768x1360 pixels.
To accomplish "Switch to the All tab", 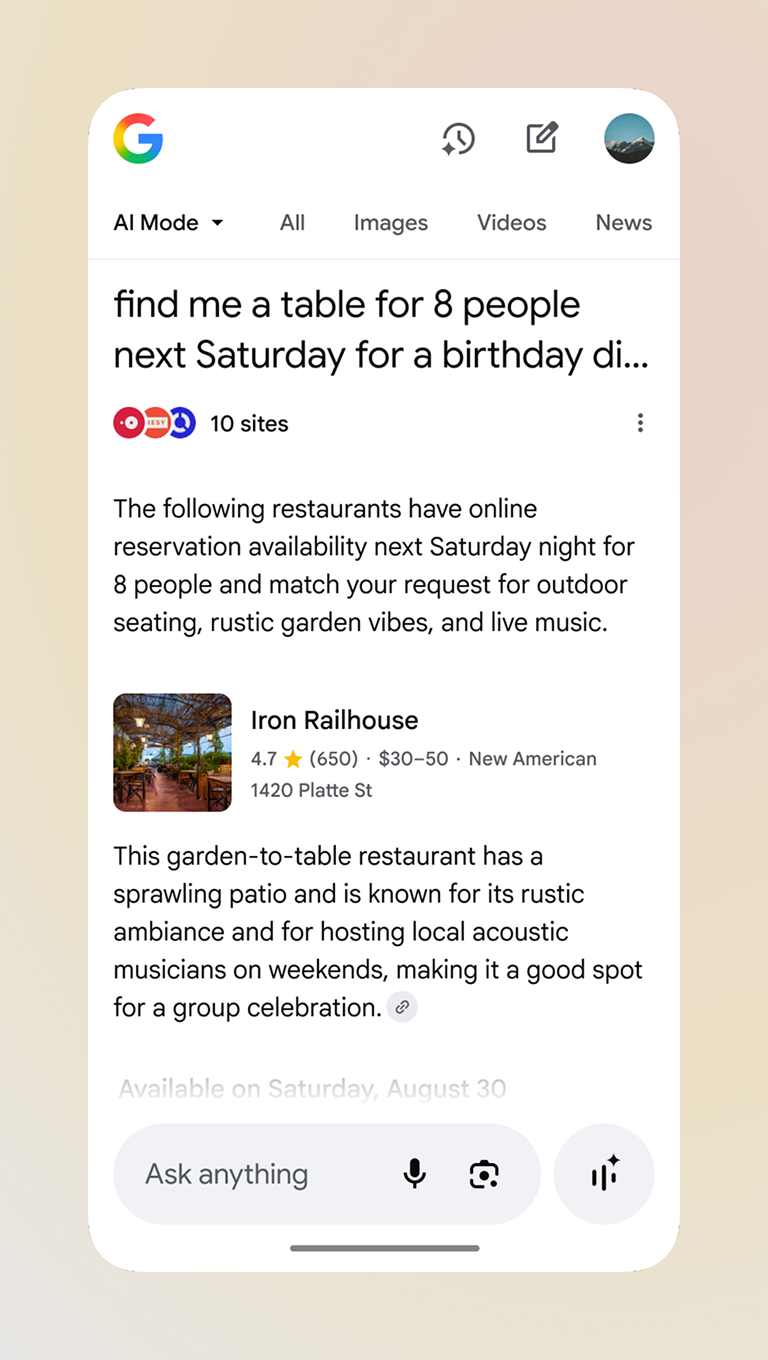I will click(x=292, y=223).
